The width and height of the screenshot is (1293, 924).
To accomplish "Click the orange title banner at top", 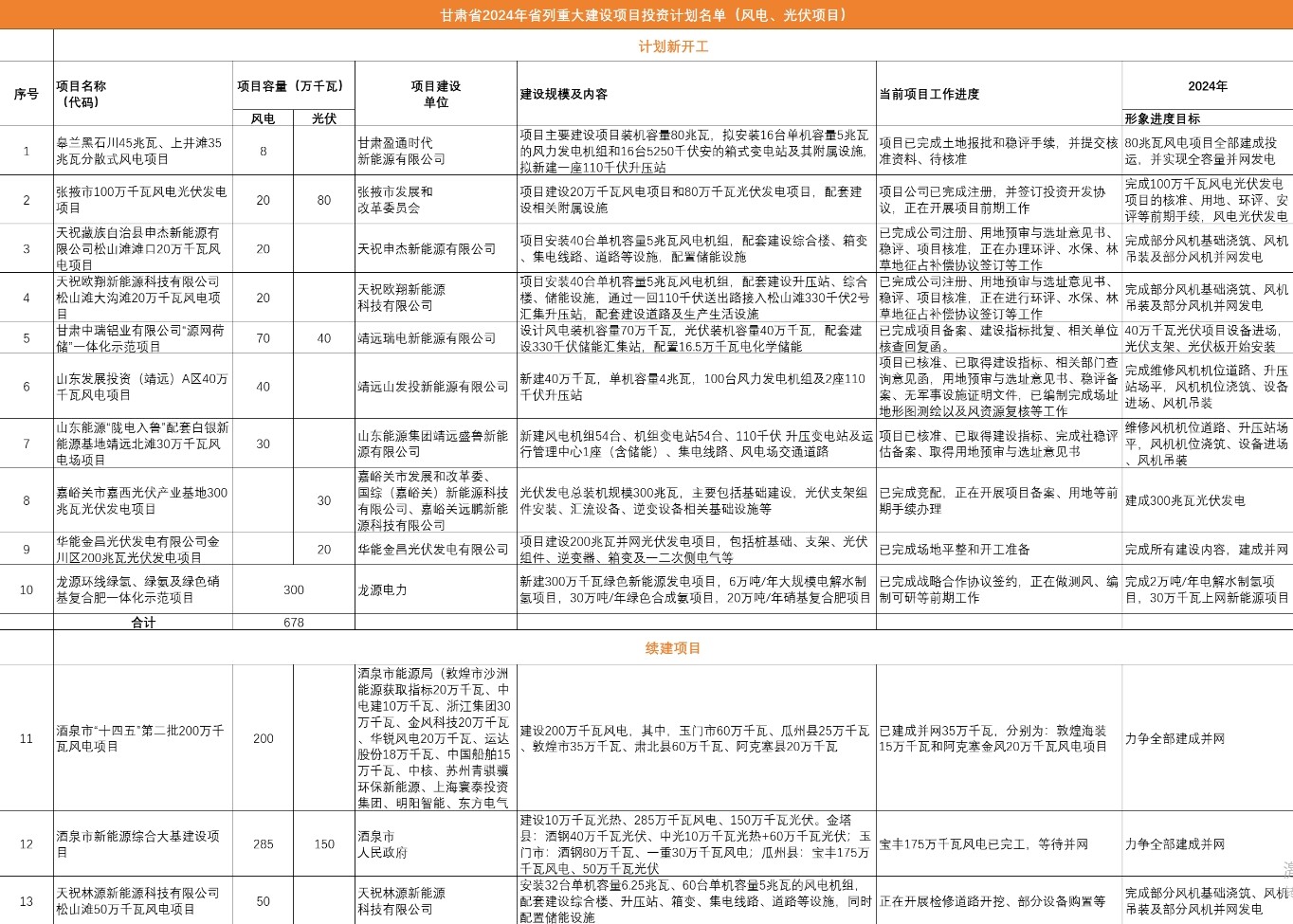I will pyautogui.click(x=646, y=14).
